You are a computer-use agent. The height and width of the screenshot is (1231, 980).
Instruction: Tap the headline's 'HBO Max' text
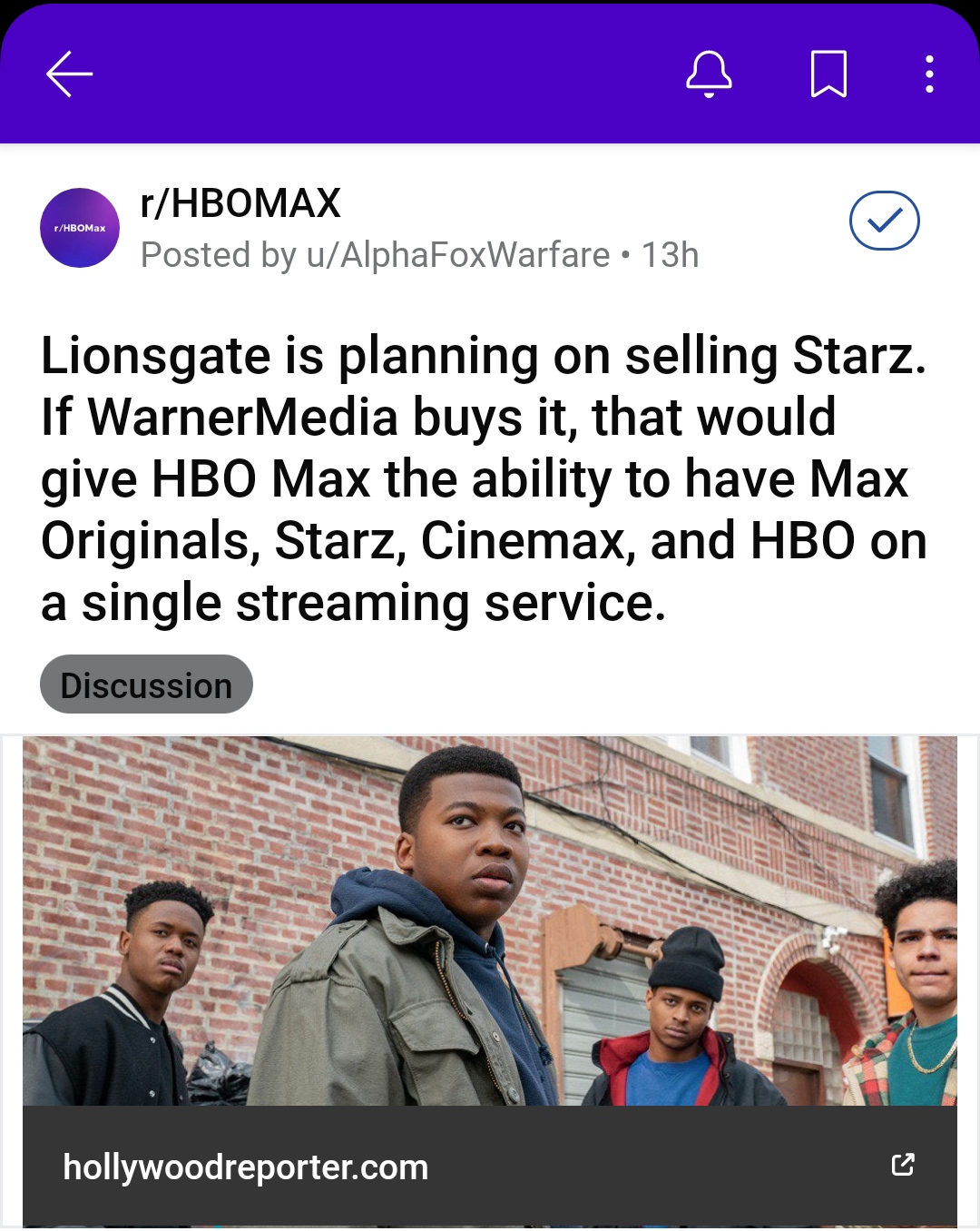click(x=260, y=478)
